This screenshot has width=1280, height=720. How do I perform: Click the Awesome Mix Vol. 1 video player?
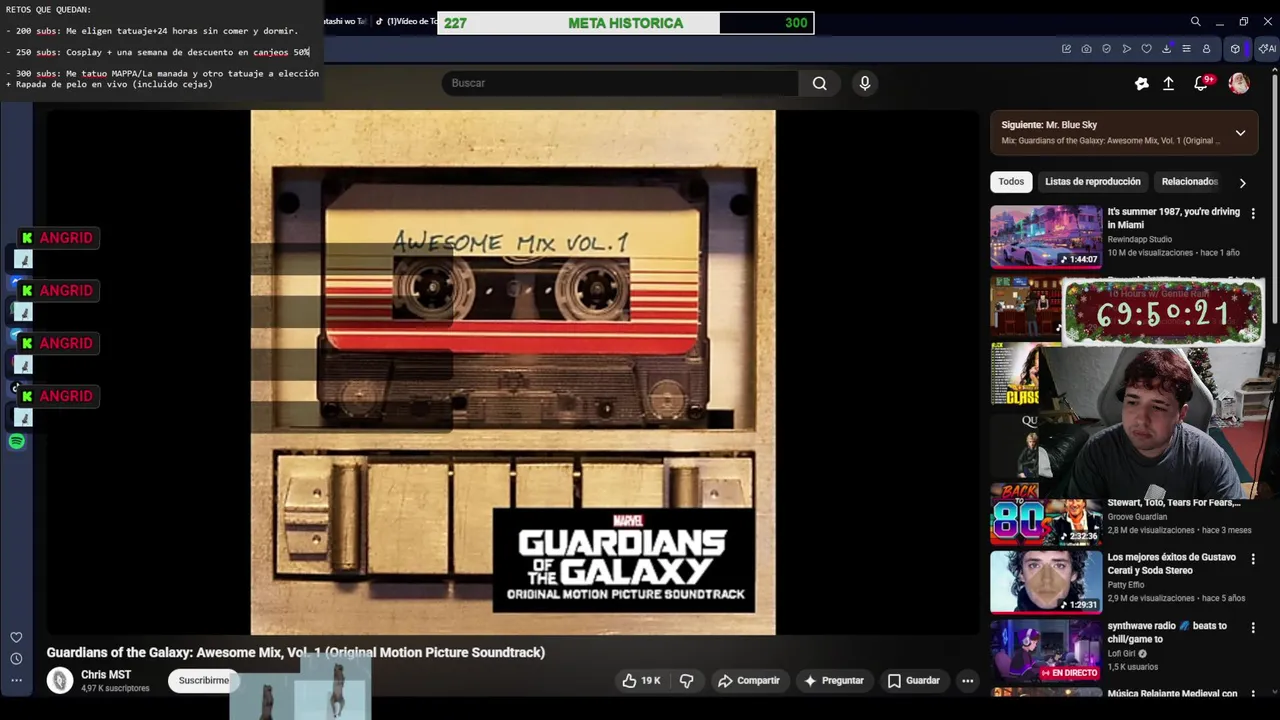pos(513,372)
